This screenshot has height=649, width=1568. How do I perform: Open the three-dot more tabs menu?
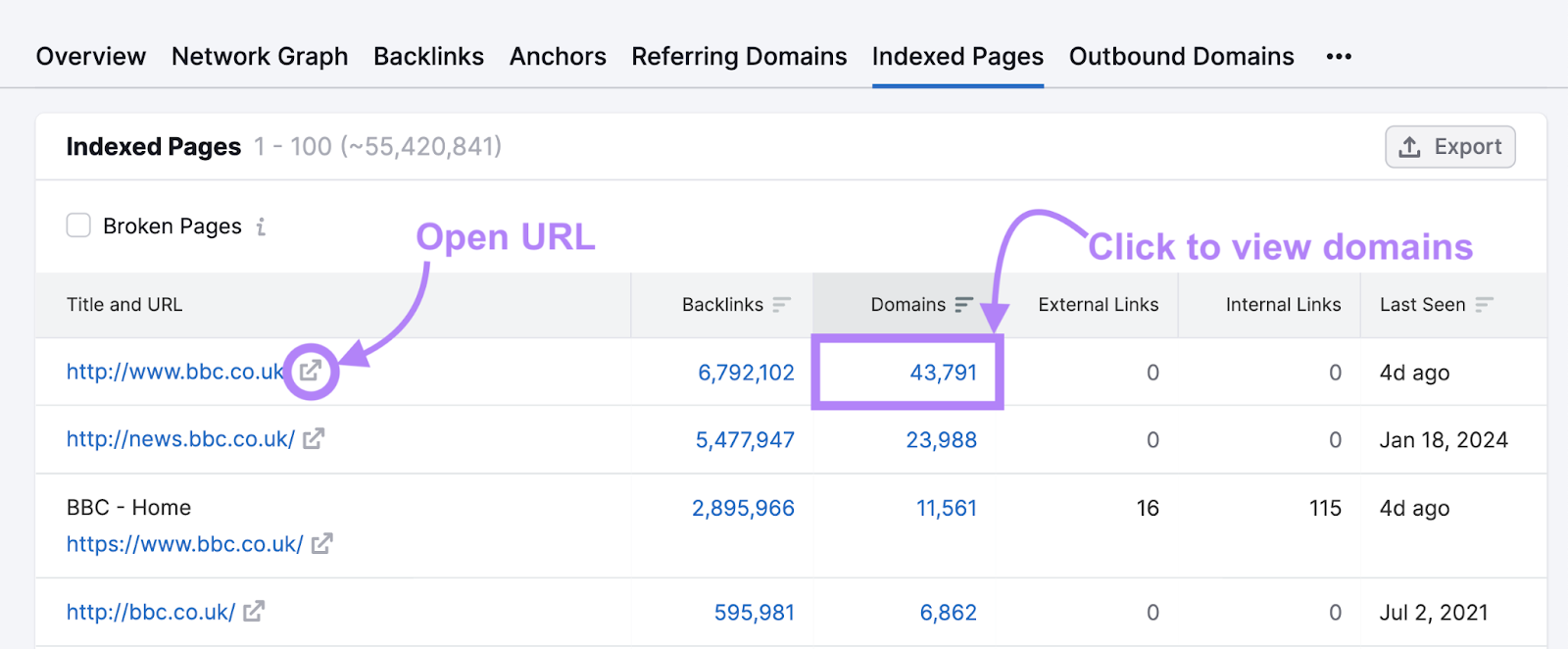1339,57
